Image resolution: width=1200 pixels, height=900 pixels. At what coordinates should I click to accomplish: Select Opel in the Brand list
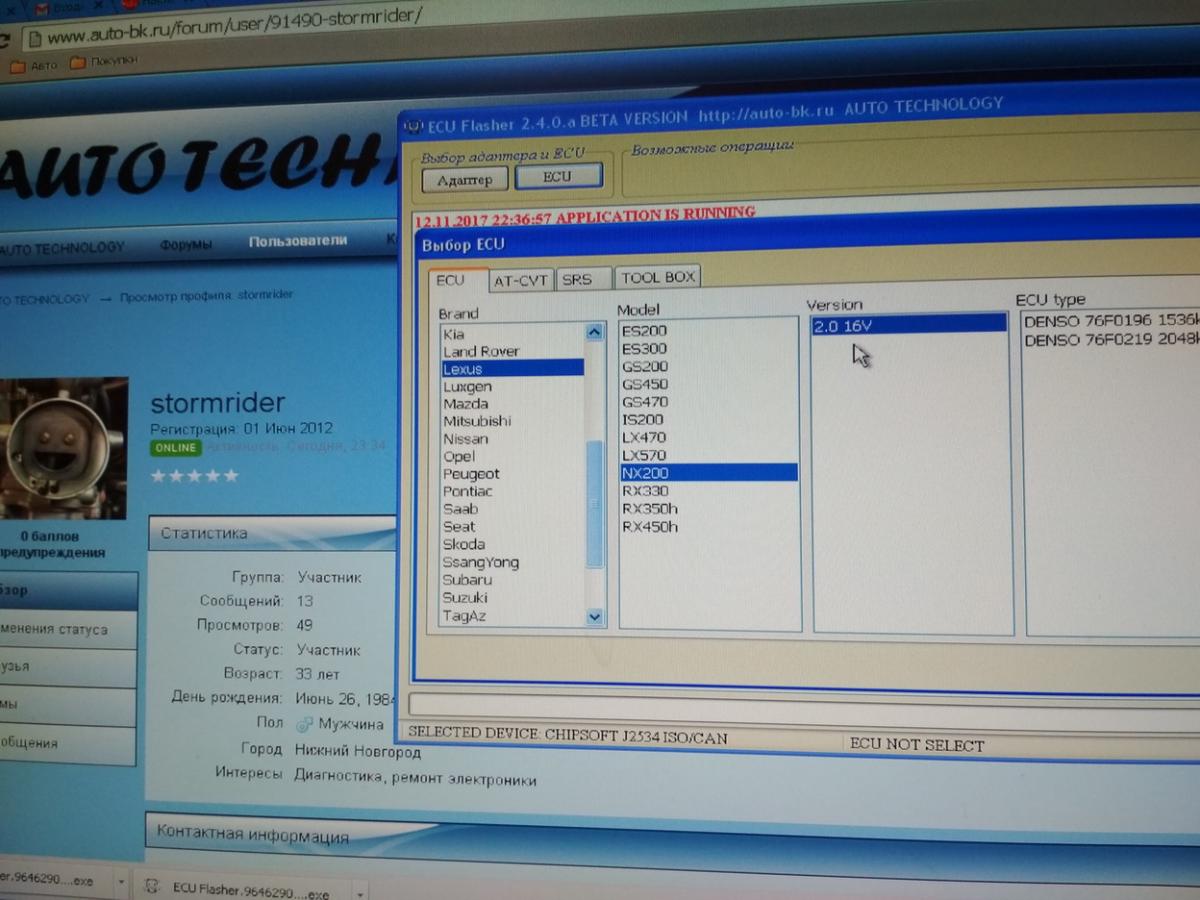click(459, 456)
